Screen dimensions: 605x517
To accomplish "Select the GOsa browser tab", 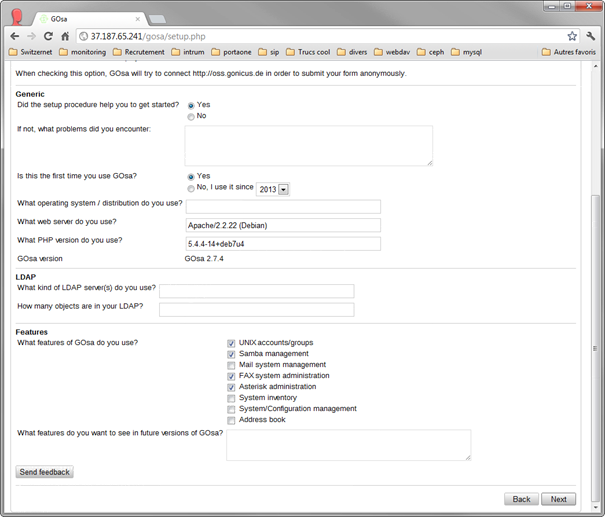I will [89, 19].
